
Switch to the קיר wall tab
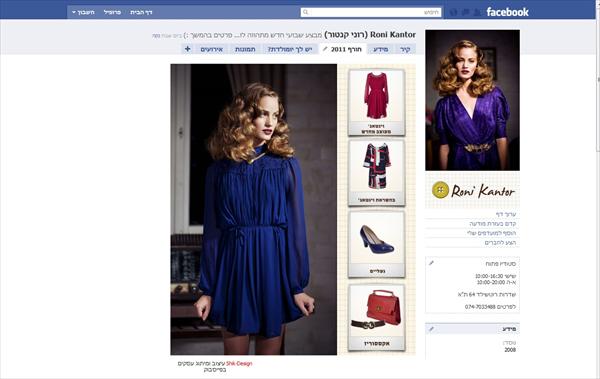point(405,49)
